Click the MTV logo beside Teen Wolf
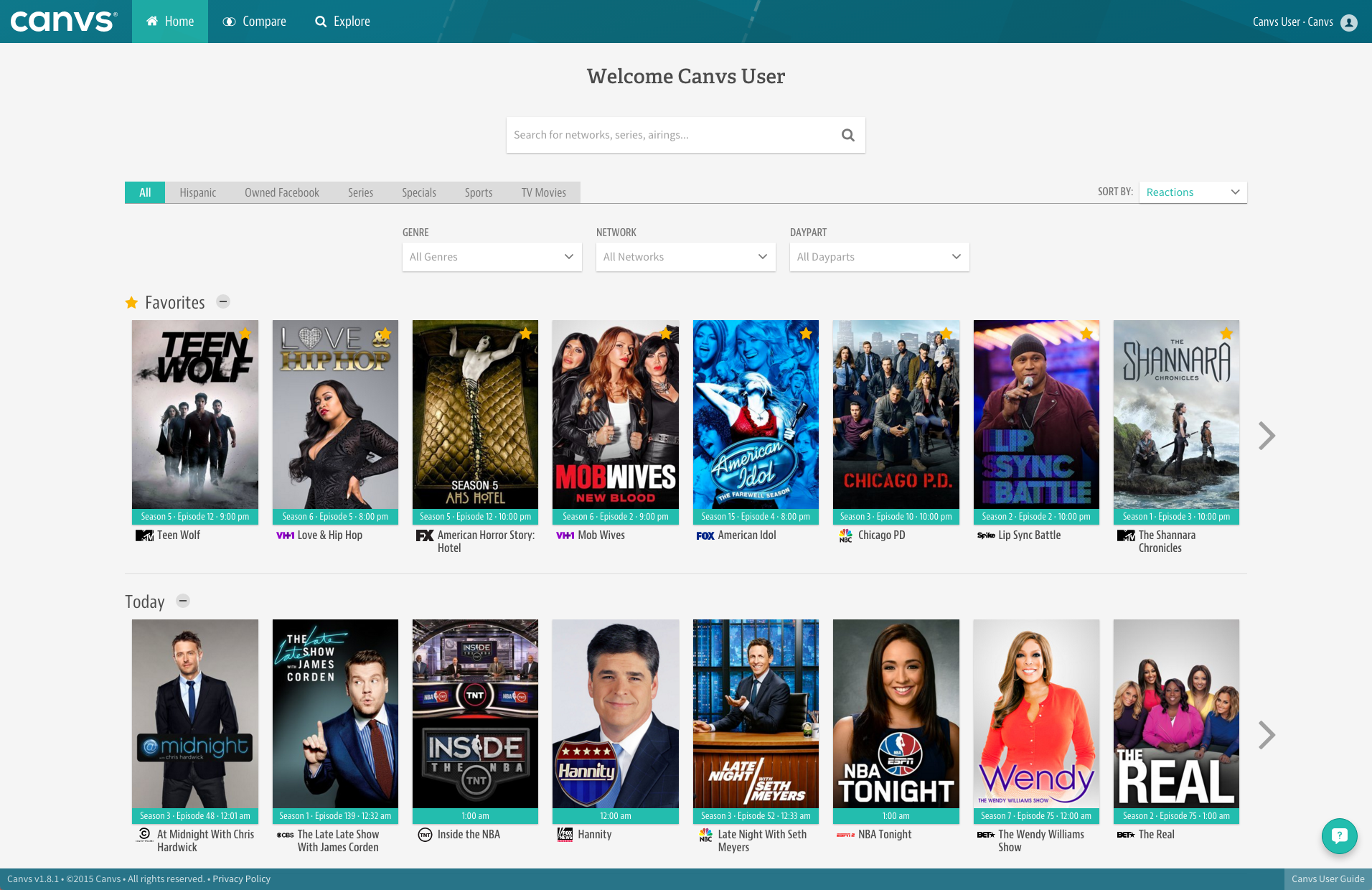The width and height of the screenshot is (1372, 890). click(144, 535)
